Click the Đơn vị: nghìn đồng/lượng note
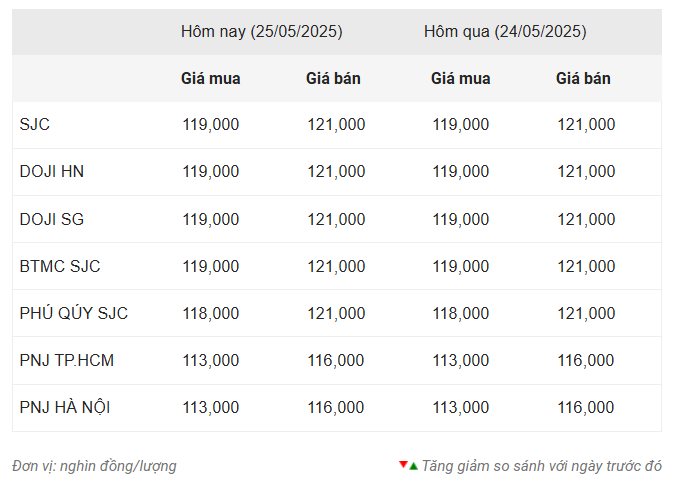Viewport: 674px width, 488px height. 94,466
